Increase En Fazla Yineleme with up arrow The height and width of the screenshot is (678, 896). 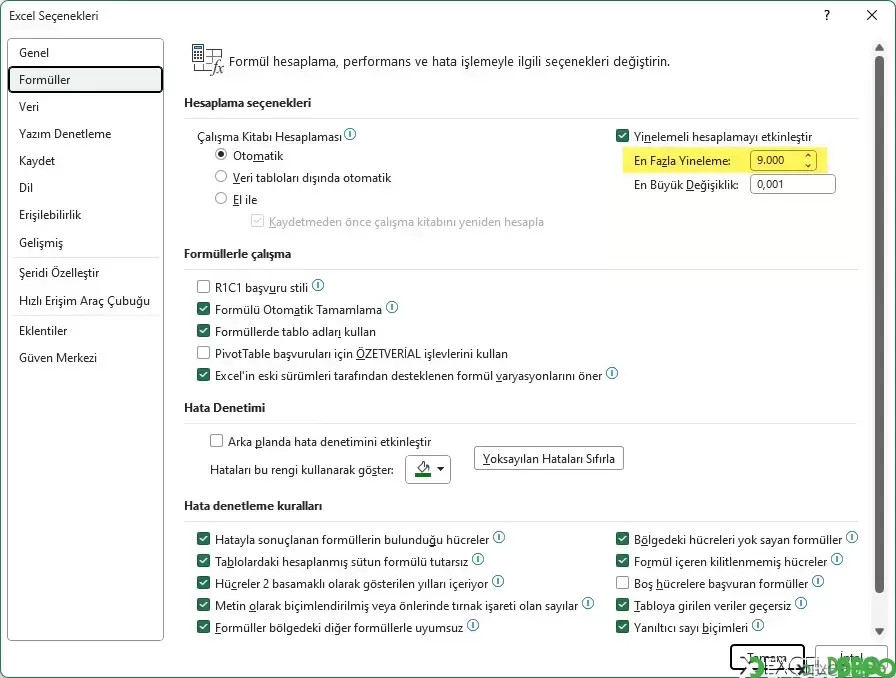808,155
